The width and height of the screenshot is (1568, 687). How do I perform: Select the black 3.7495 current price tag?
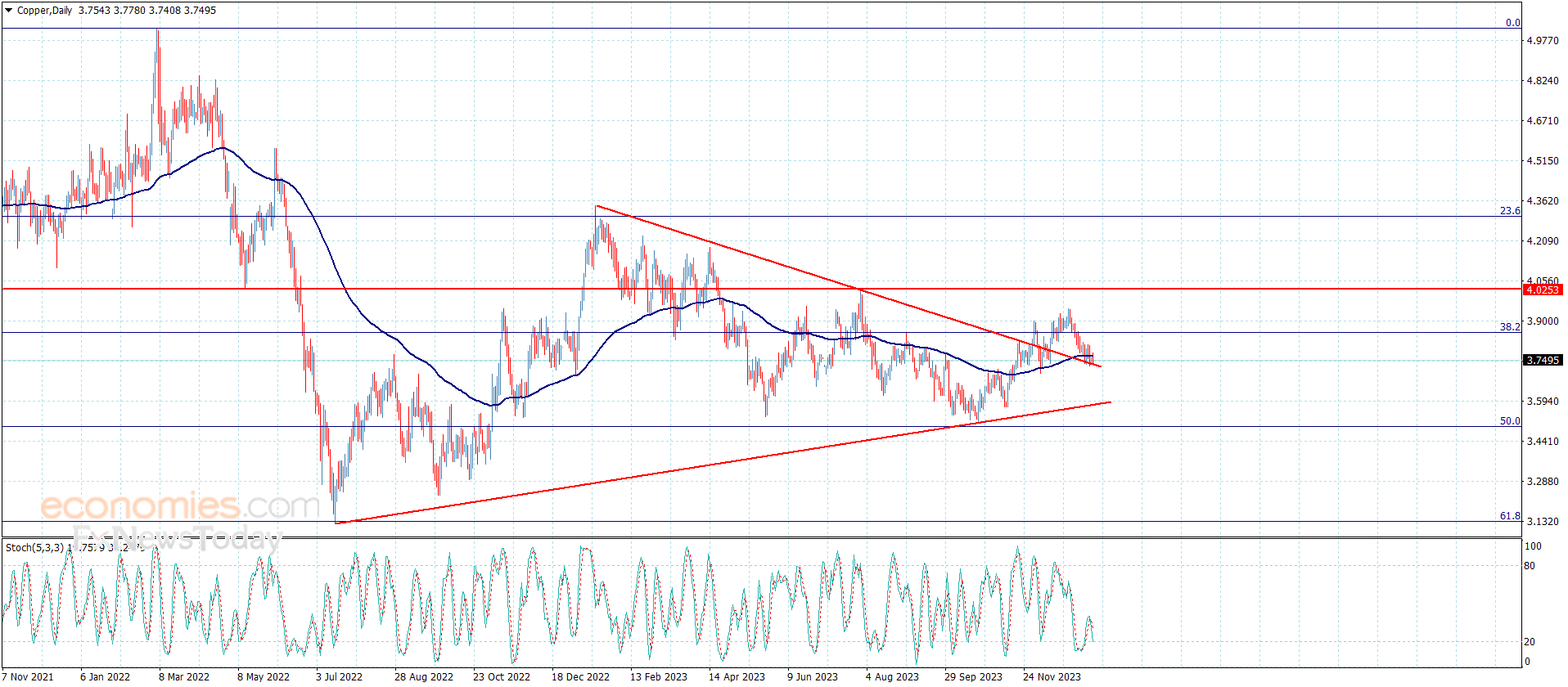[x=1543, y=360]
